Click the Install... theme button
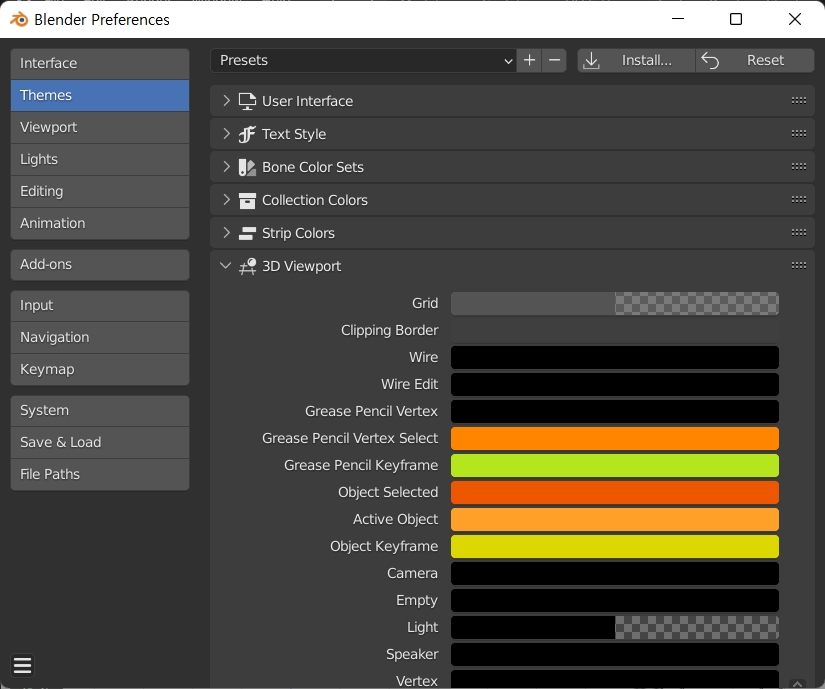 click(636, 60)
